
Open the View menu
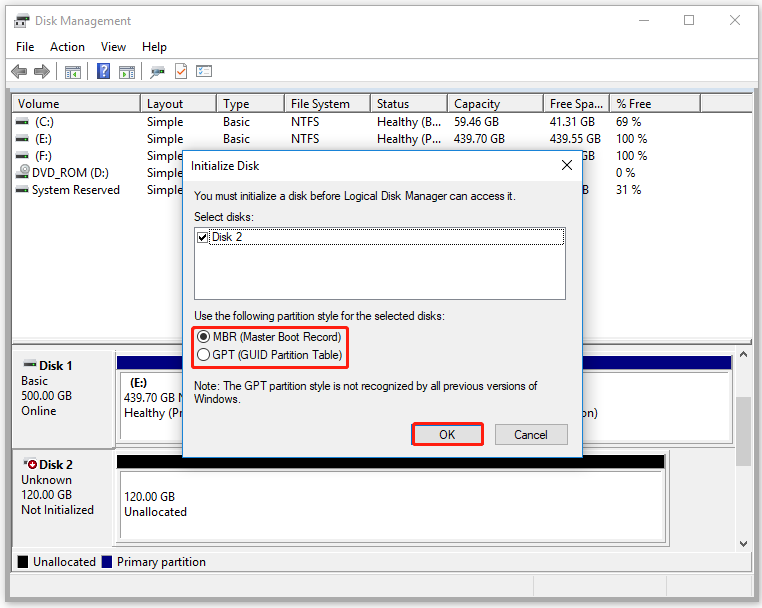(113, 47)
